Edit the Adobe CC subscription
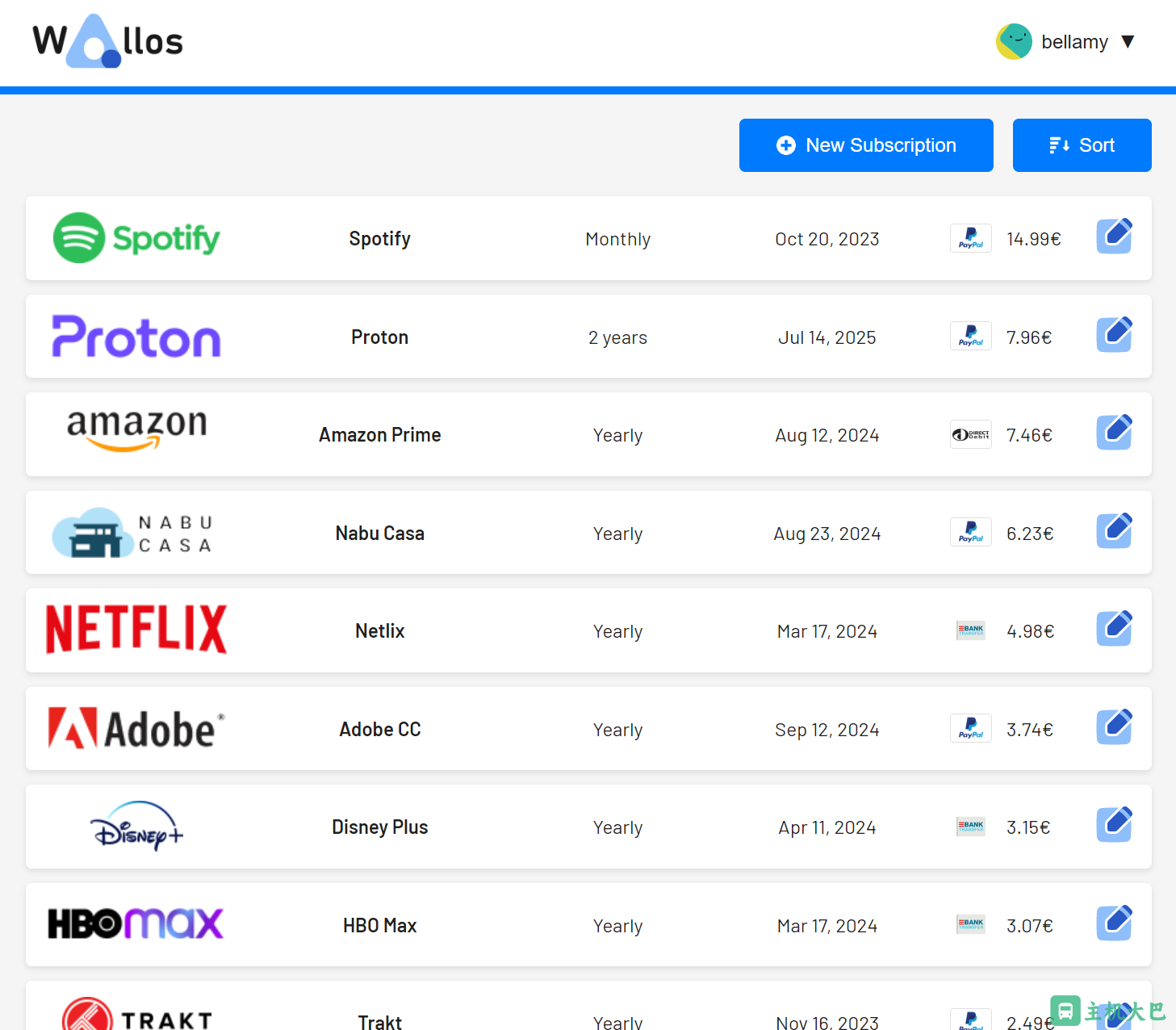Viewport: 1176px width, 1030px height. pyautogui.click(x=1115, y=726)
